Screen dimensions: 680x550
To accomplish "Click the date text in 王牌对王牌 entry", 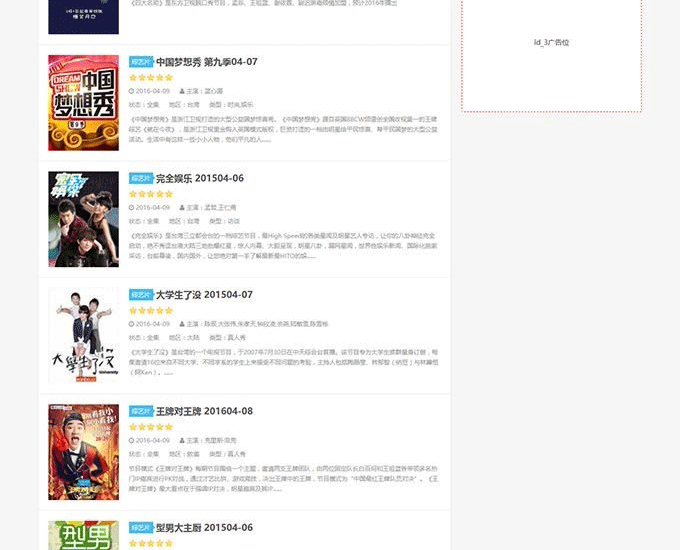I will pyautogui.click(x=153, y=441).
